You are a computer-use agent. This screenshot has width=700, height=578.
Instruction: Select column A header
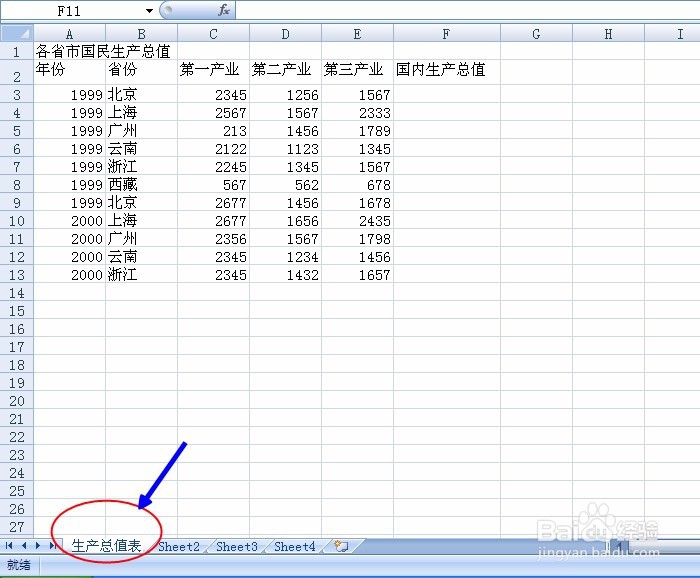(70, 33)
